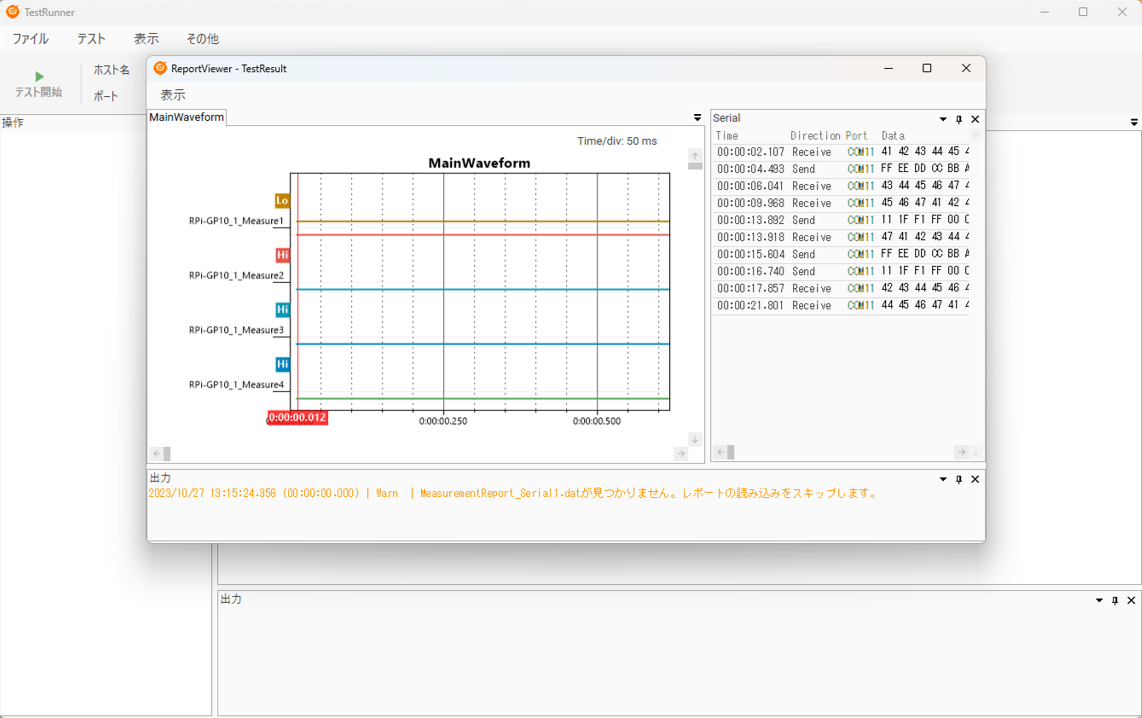Open the 表示 menu in ReportViewer
Viewport: 1142px width, 718px height.
173,95
